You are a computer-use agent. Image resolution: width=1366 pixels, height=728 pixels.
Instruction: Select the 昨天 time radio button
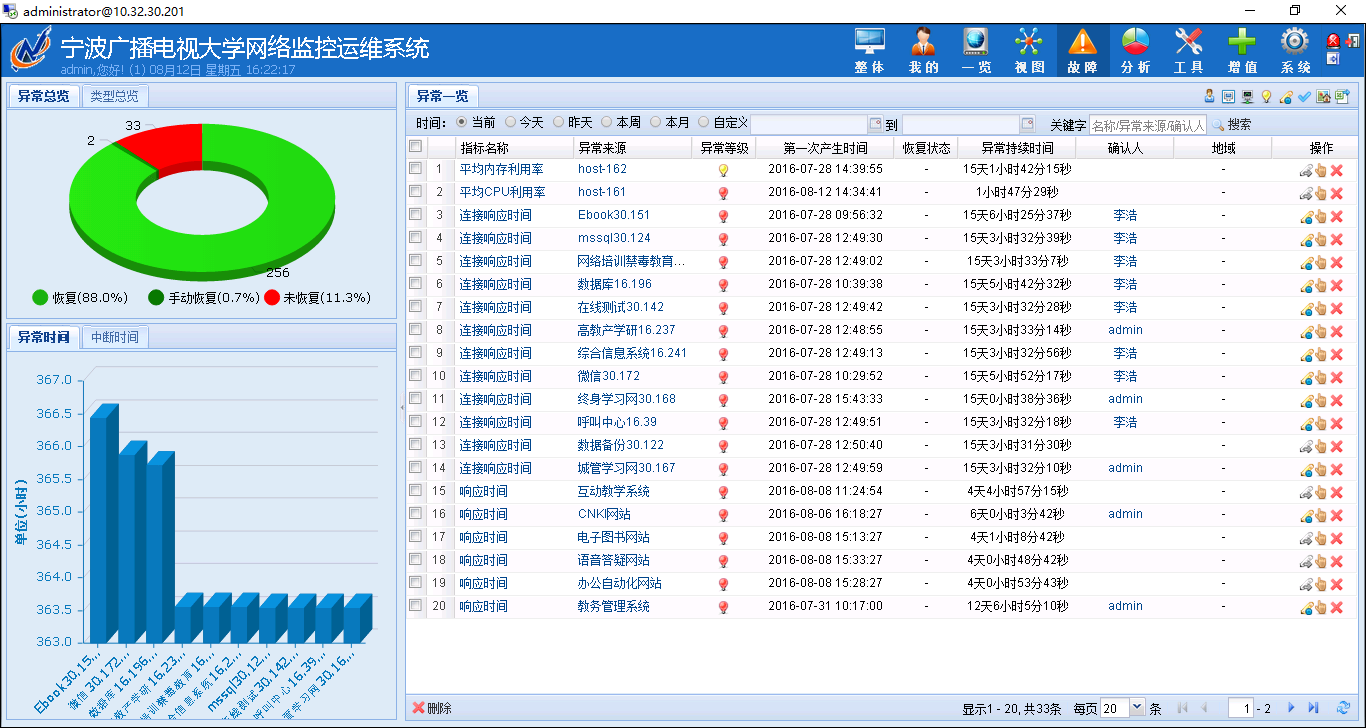[x=559, y=122]
